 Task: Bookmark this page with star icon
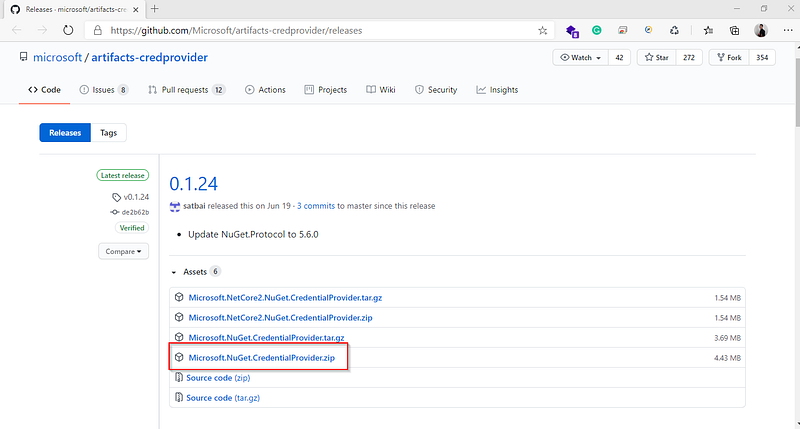[x=542, y=30]
